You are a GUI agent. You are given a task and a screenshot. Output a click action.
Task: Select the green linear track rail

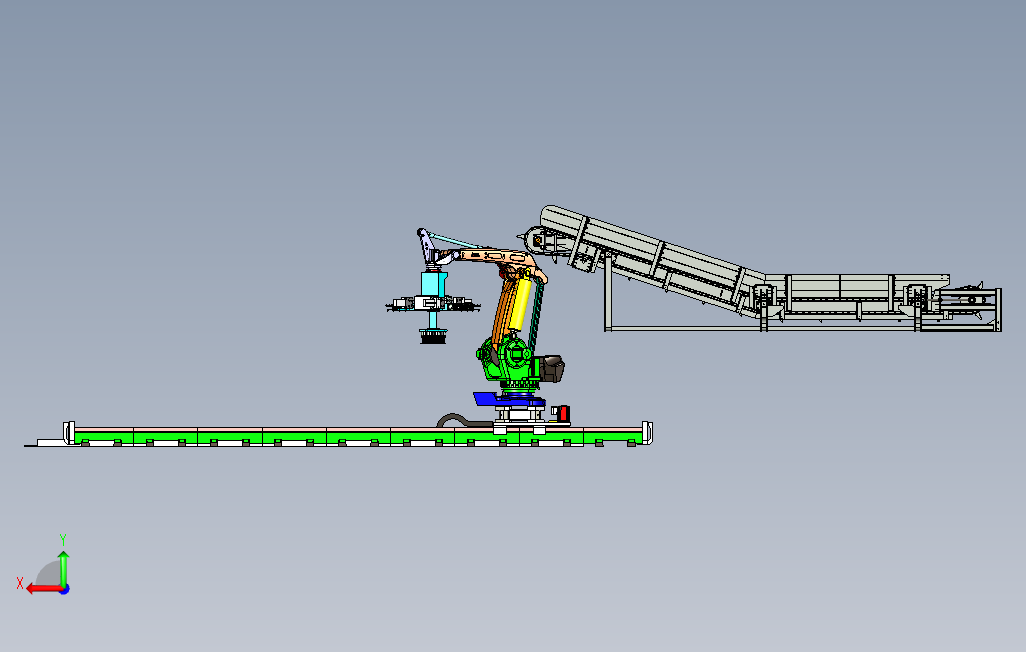click(x=359, y=437)
